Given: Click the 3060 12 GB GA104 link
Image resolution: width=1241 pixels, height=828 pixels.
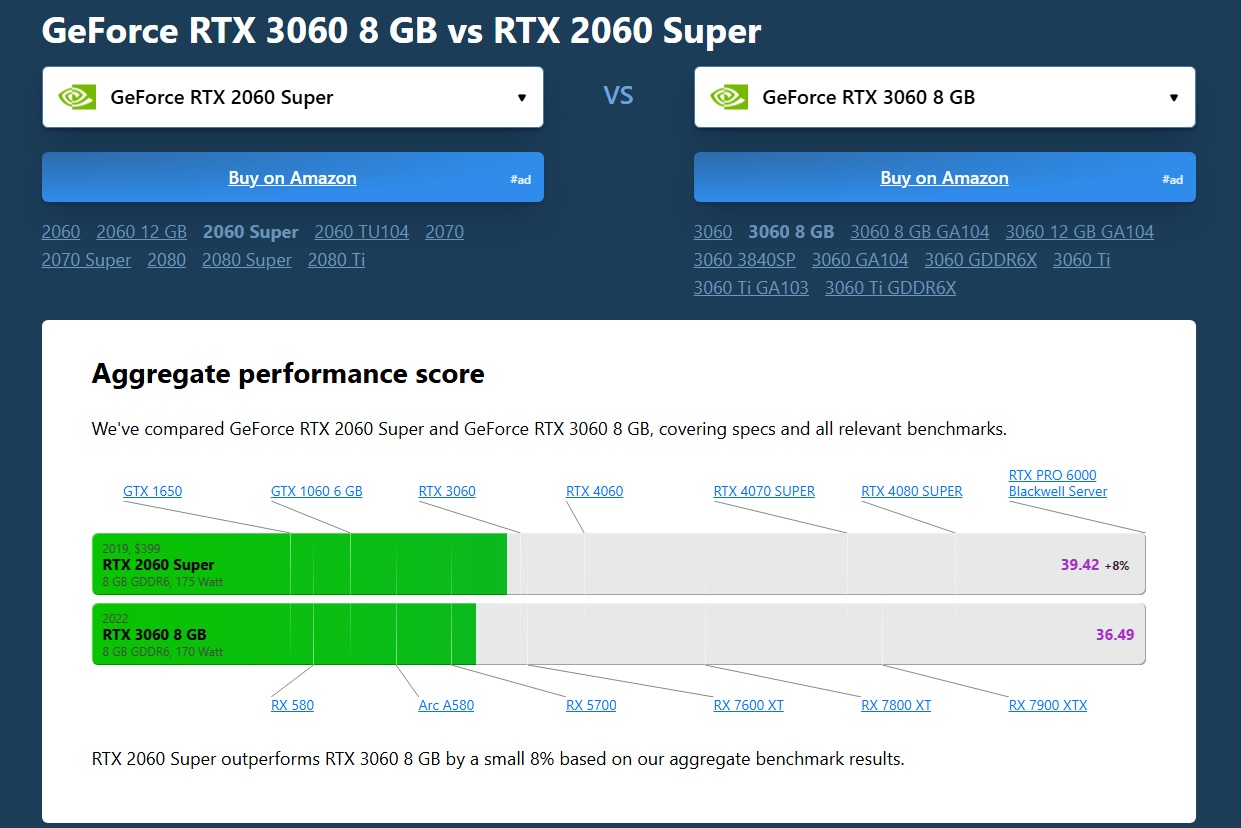Looking at the screenshot, I should click(1079, 232).
